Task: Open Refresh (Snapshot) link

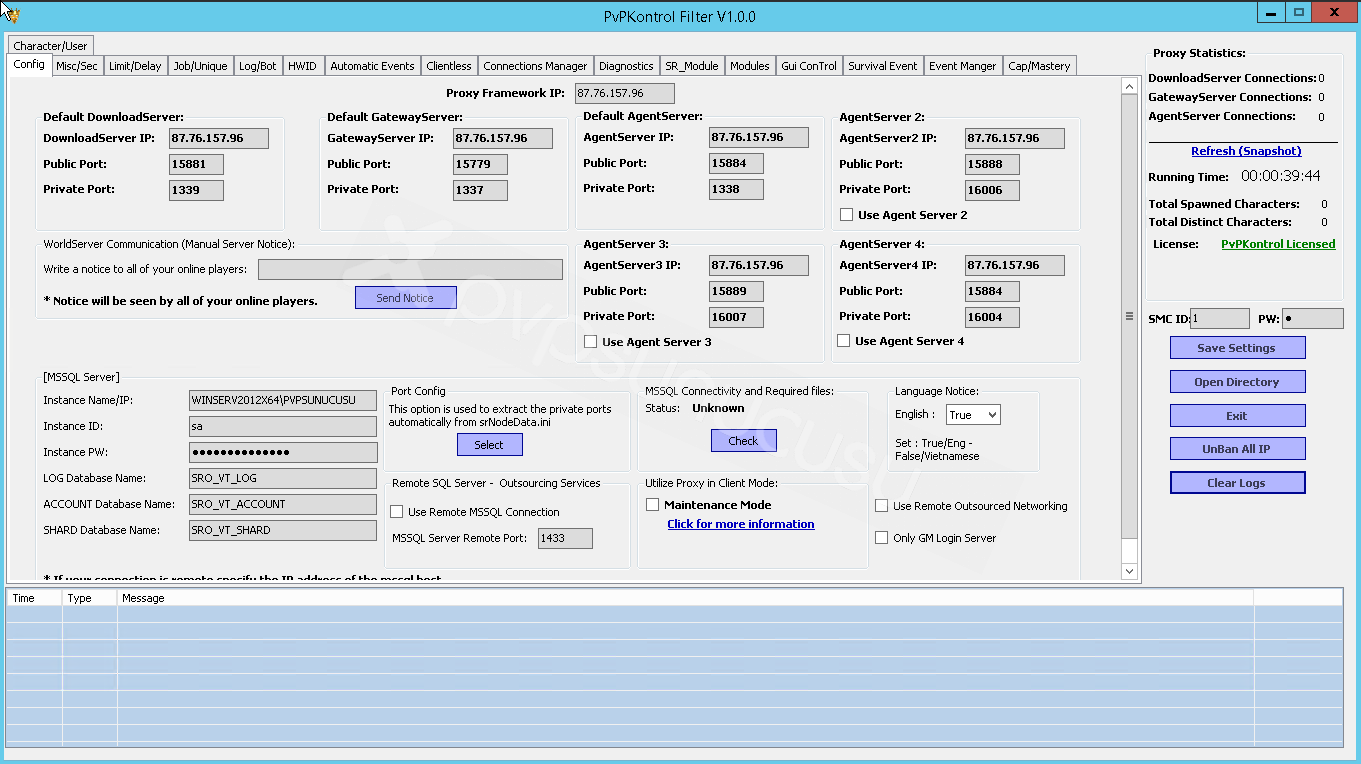Action: point(1246,151)
